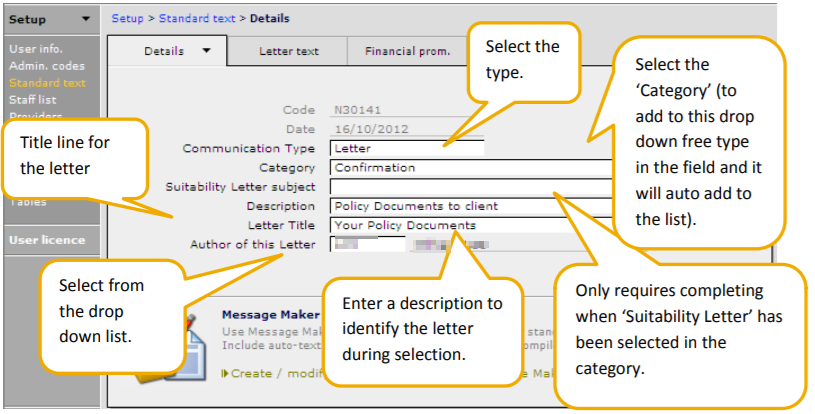Open the Setup menu dropdown arrow

click(86, 19)
